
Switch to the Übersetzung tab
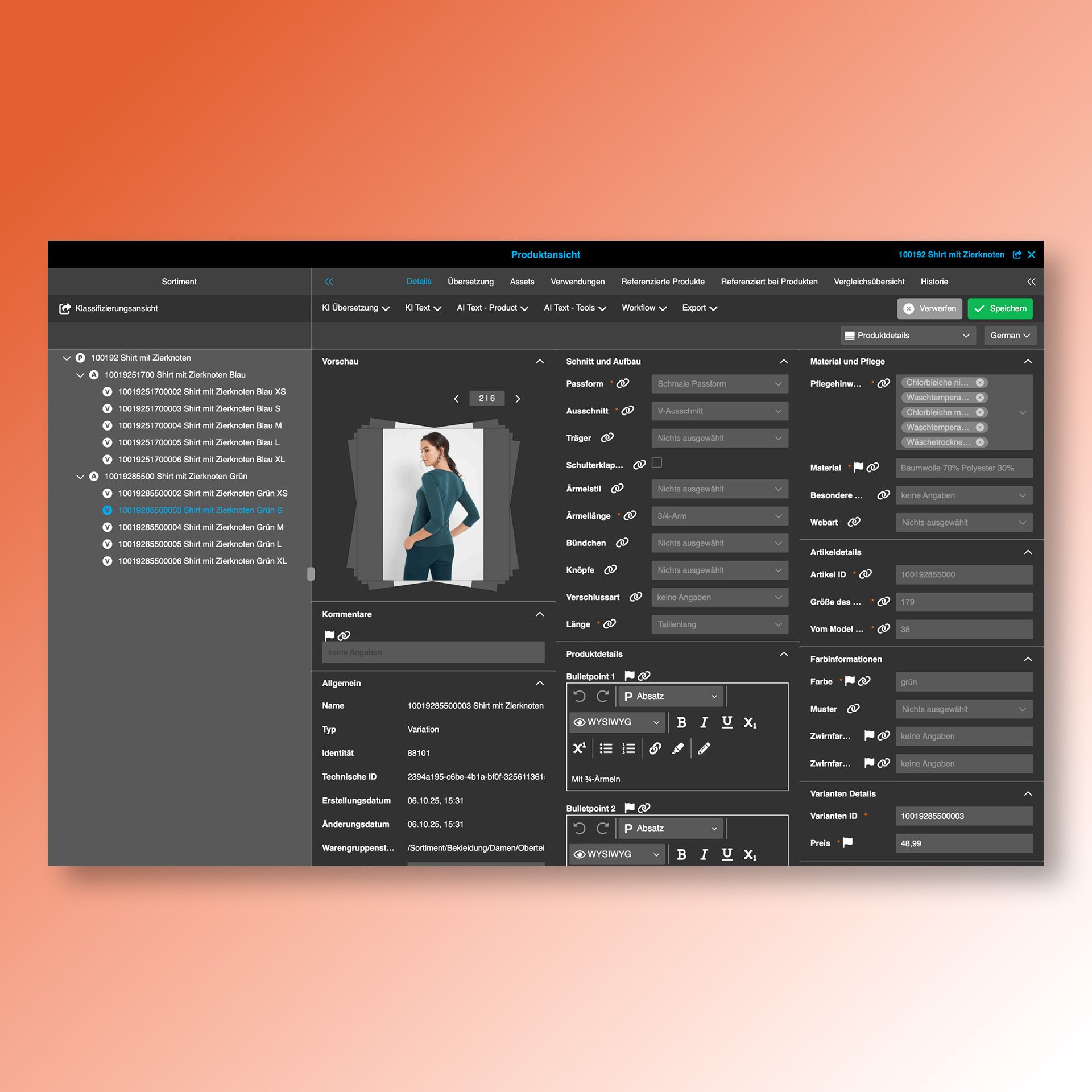470,282
